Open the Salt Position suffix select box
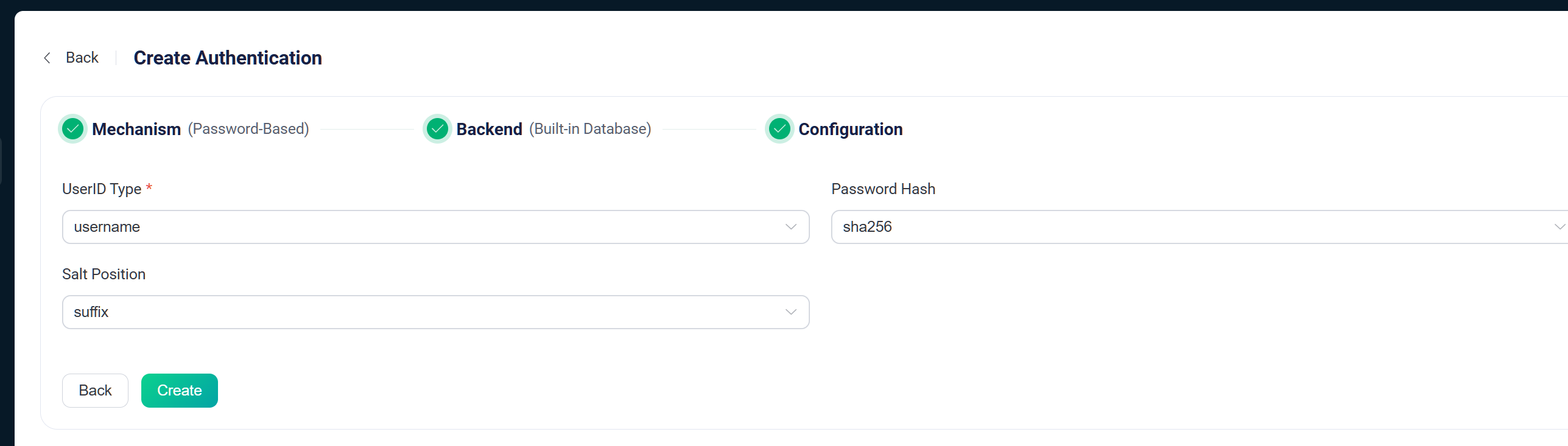 (x=436, y=312)
